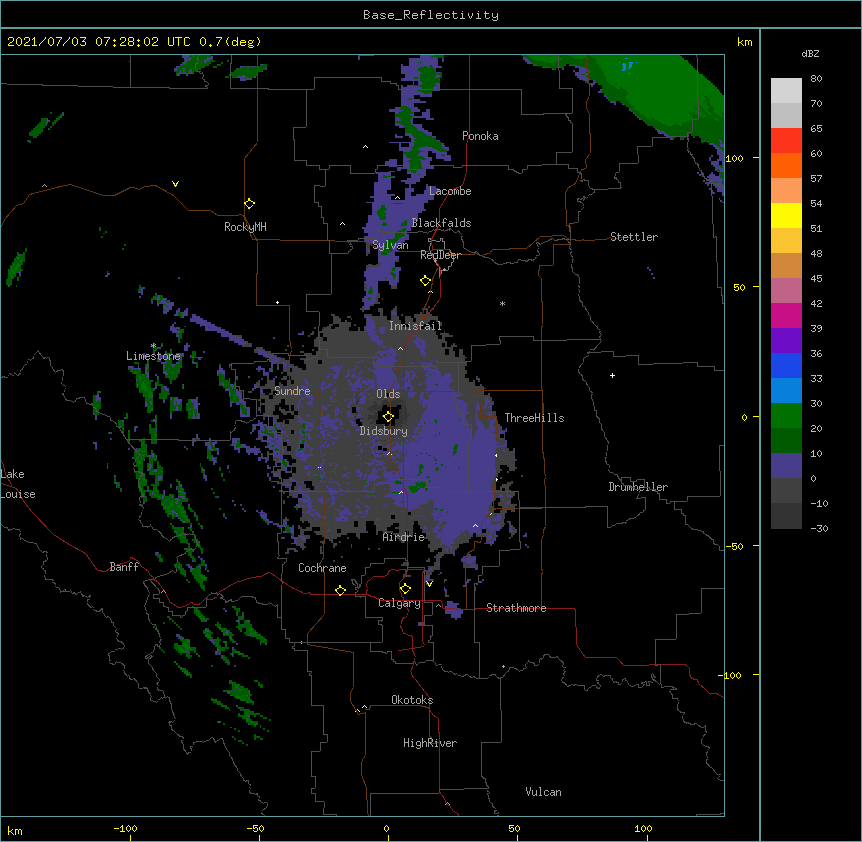This screenshot has height=842, width=862.
Task: Click the yellow diamond marker below Cochrane
Action: click(x=340, y=590)
